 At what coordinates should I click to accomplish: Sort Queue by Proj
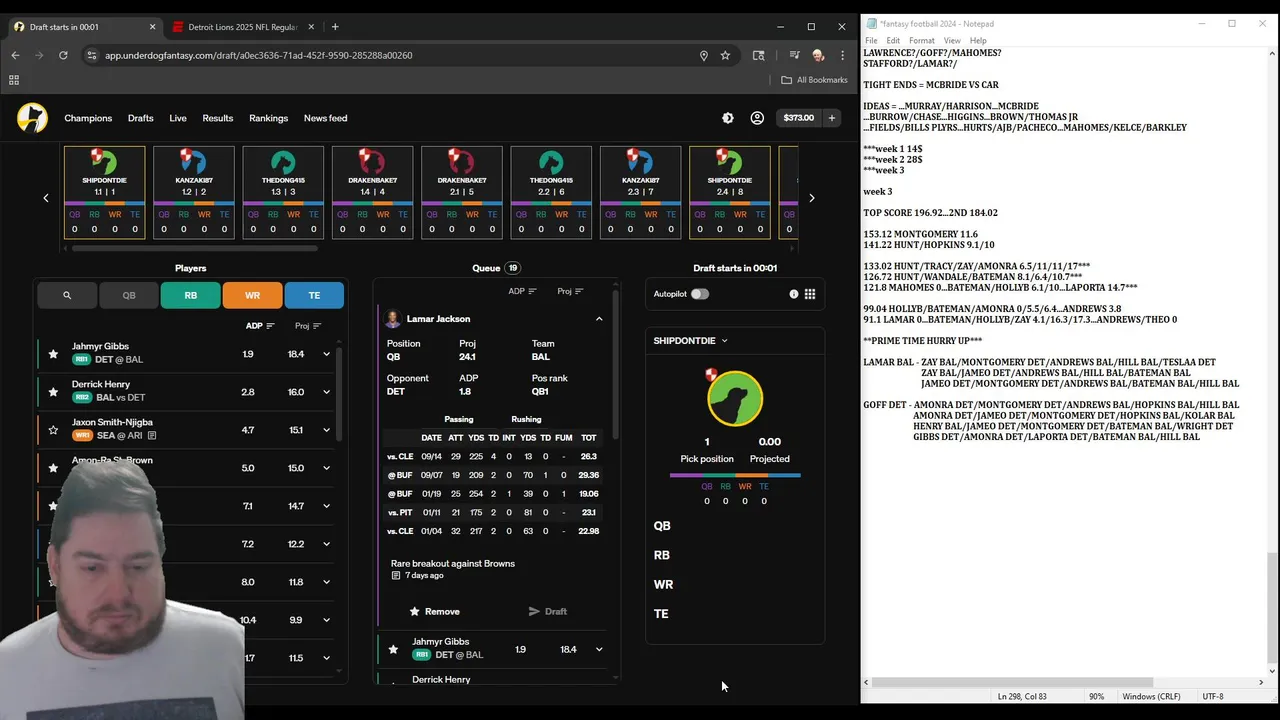coord(570,291)
